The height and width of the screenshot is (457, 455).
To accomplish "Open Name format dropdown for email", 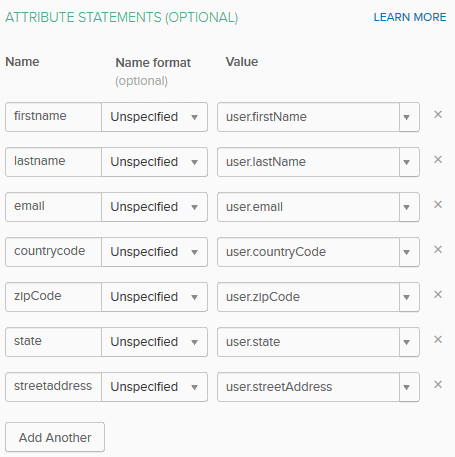I will click(154, 207).
